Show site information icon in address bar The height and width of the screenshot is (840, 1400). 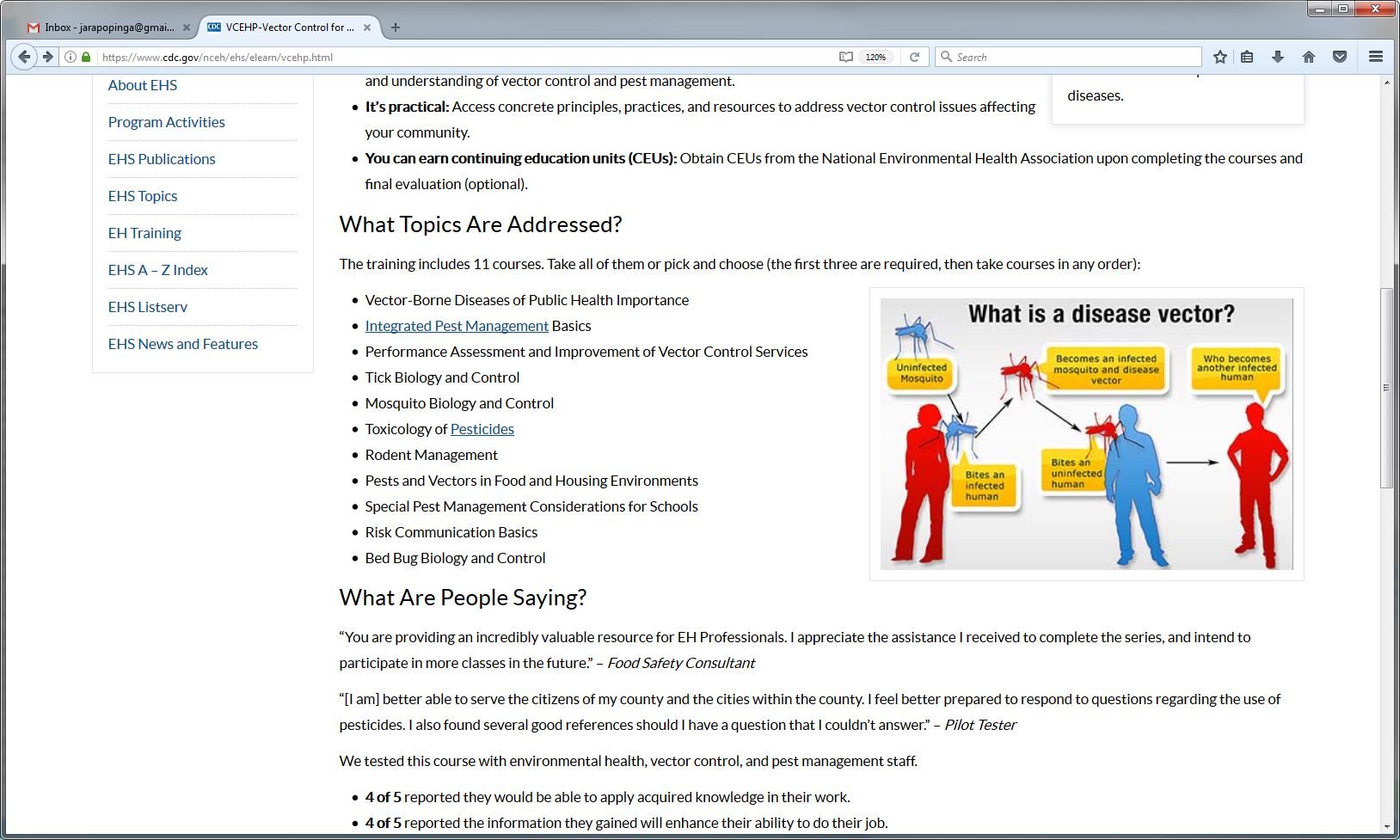pos(71,57)
